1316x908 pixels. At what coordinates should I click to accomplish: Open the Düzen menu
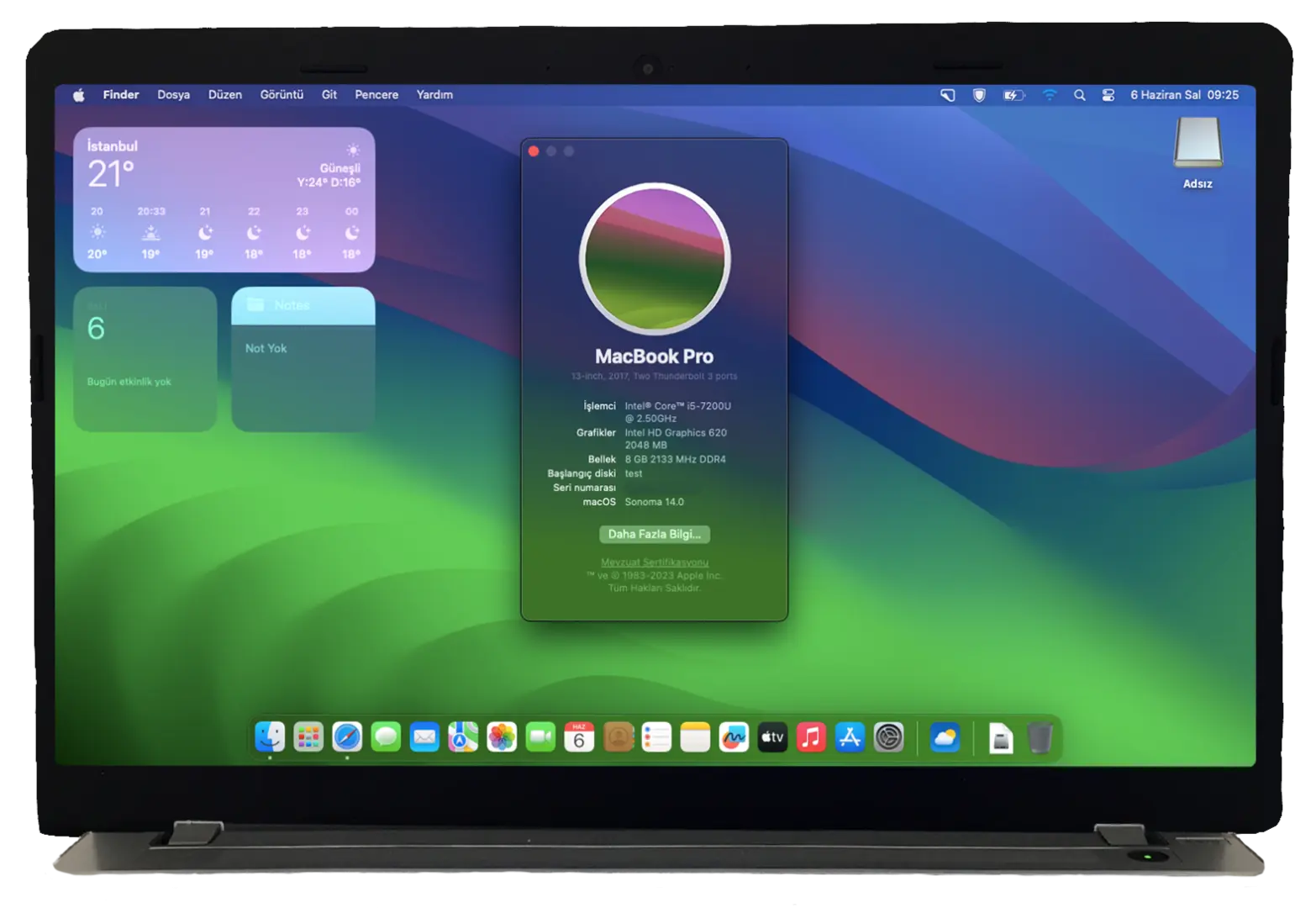click(x=225, y=95)
